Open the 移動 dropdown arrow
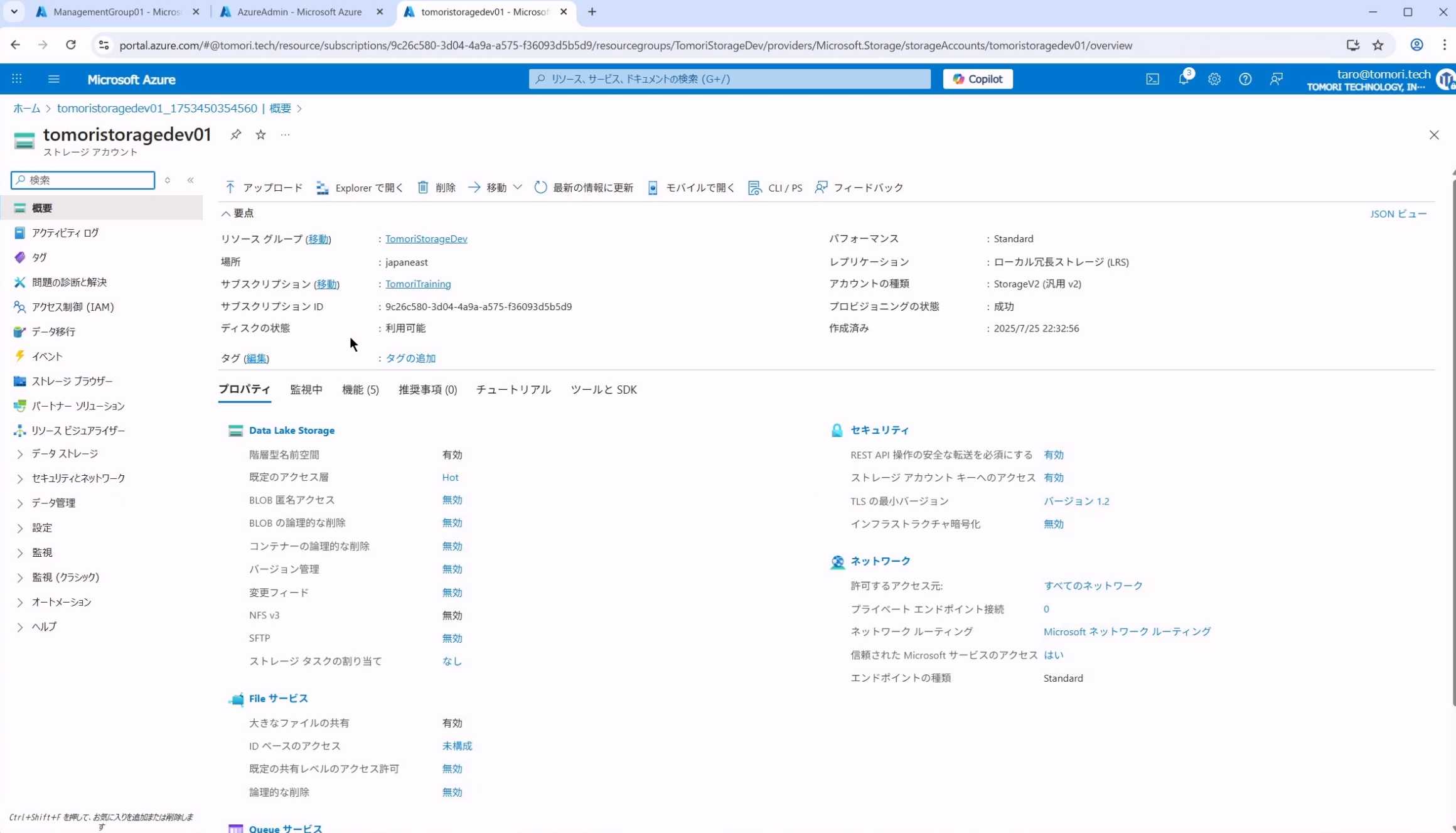 coord(517,187)
